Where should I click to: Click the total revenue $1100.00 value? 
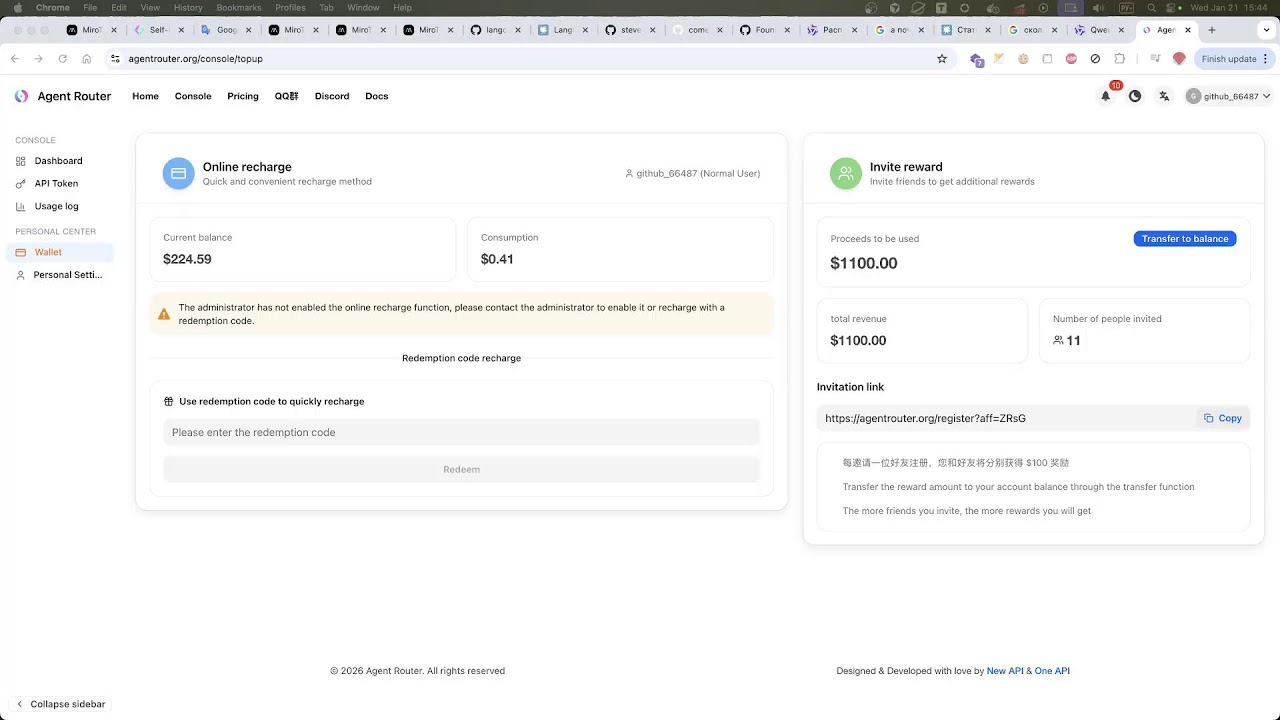coord(858,341)
